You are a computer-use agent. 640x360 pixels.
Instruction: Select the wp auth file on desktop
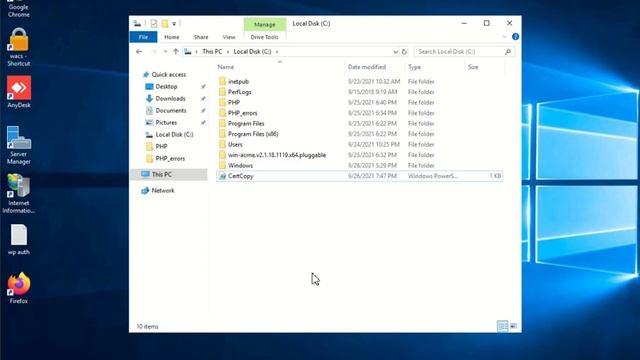tap(19, 240)
